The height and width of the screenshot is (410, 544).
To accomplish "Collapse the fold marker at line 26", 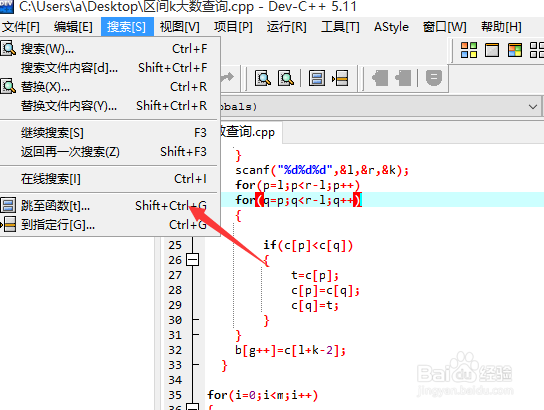I will click(193, 260).
